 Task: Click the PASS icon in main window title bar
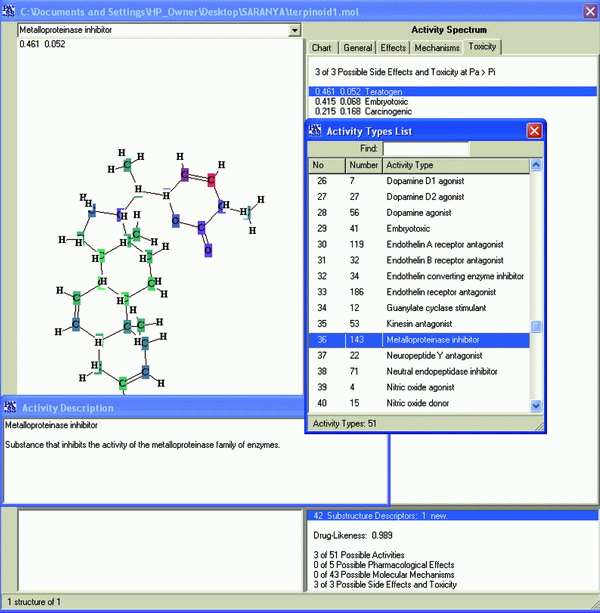[8, 11]
